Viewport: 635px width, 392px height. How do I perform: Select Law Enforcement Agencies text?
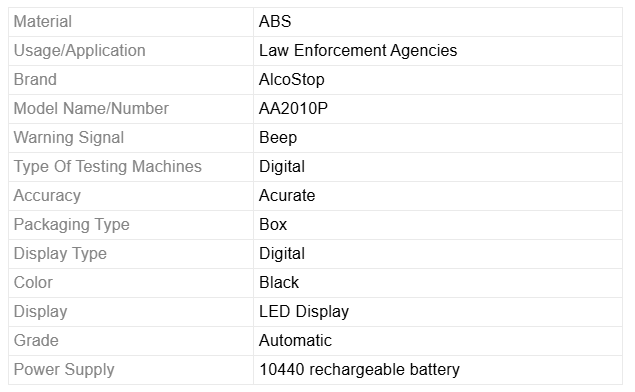358,51
